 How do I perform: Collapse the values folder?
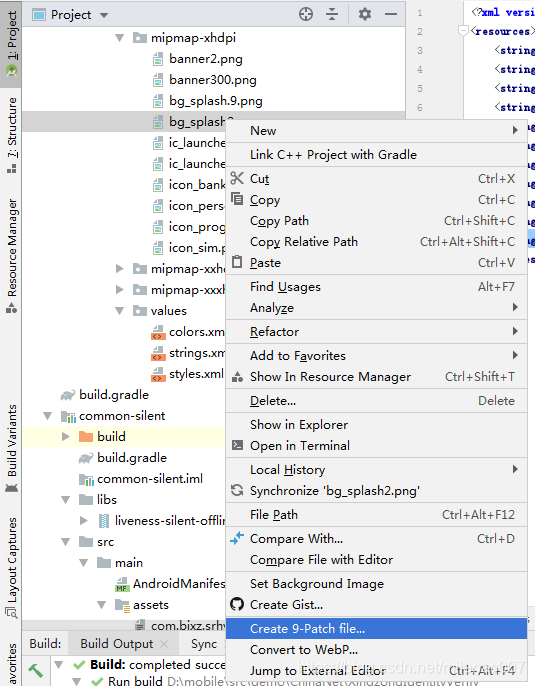click(x=119, y=311)
